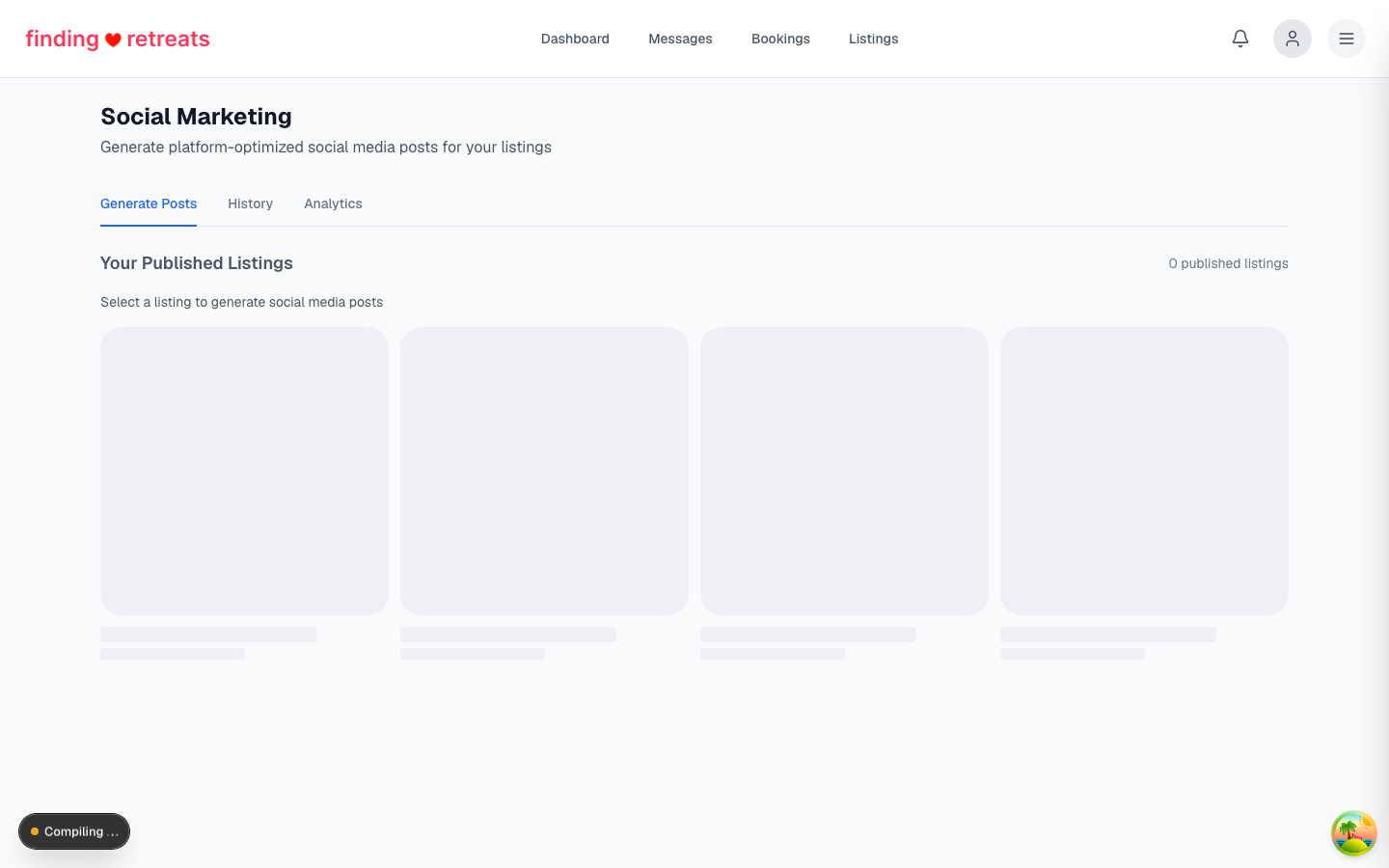Open the user profile avatar
This screenshot has width=1389, height=868.
coord(1293,39)
